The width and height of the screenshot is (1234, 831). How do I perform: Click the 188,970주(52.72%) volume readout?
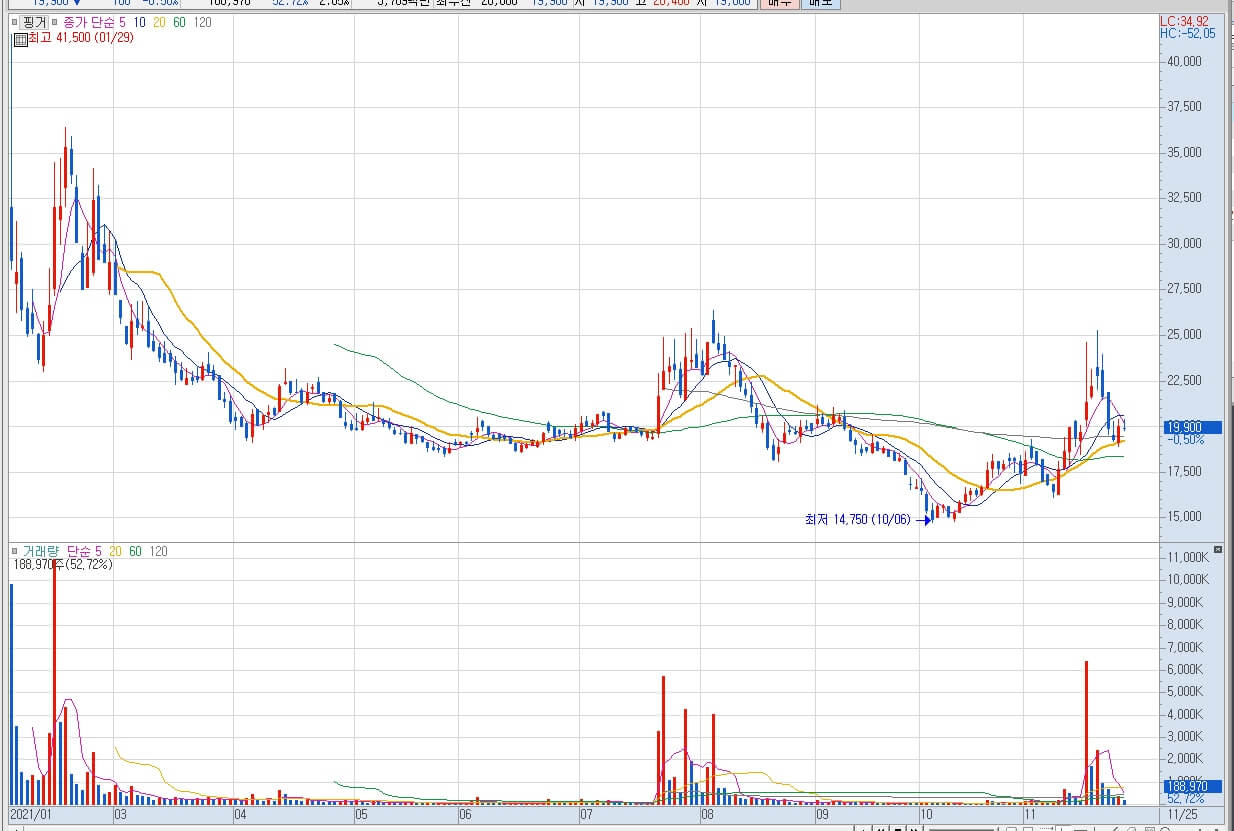point(62,564)
